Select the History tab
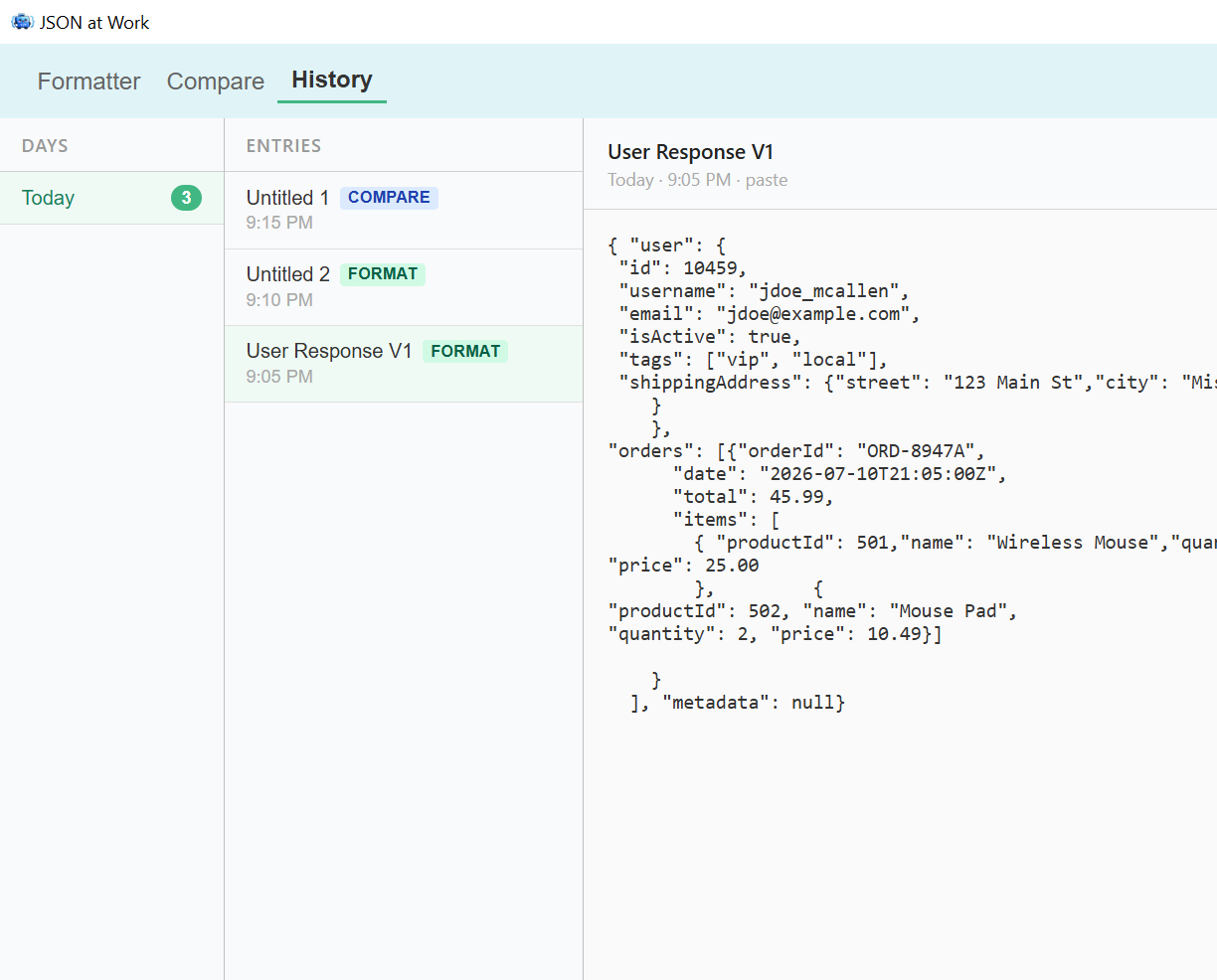 pyautogui.click(x=332, y=80)
